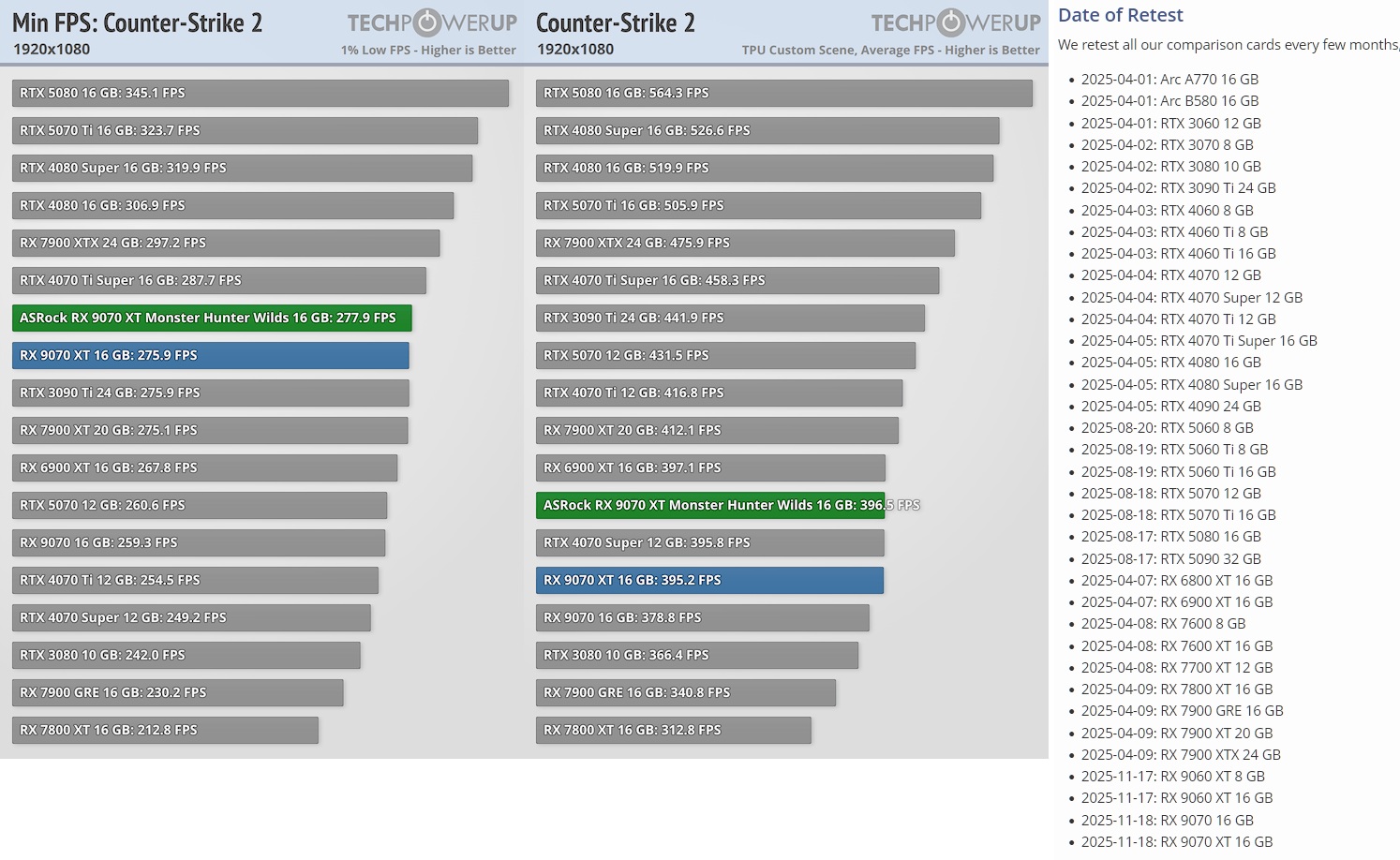1400x860 pixels.
Task: Select retest entry 2025-04-04: RTX 4070 12 GB
Action: (x=1171, y=275)
